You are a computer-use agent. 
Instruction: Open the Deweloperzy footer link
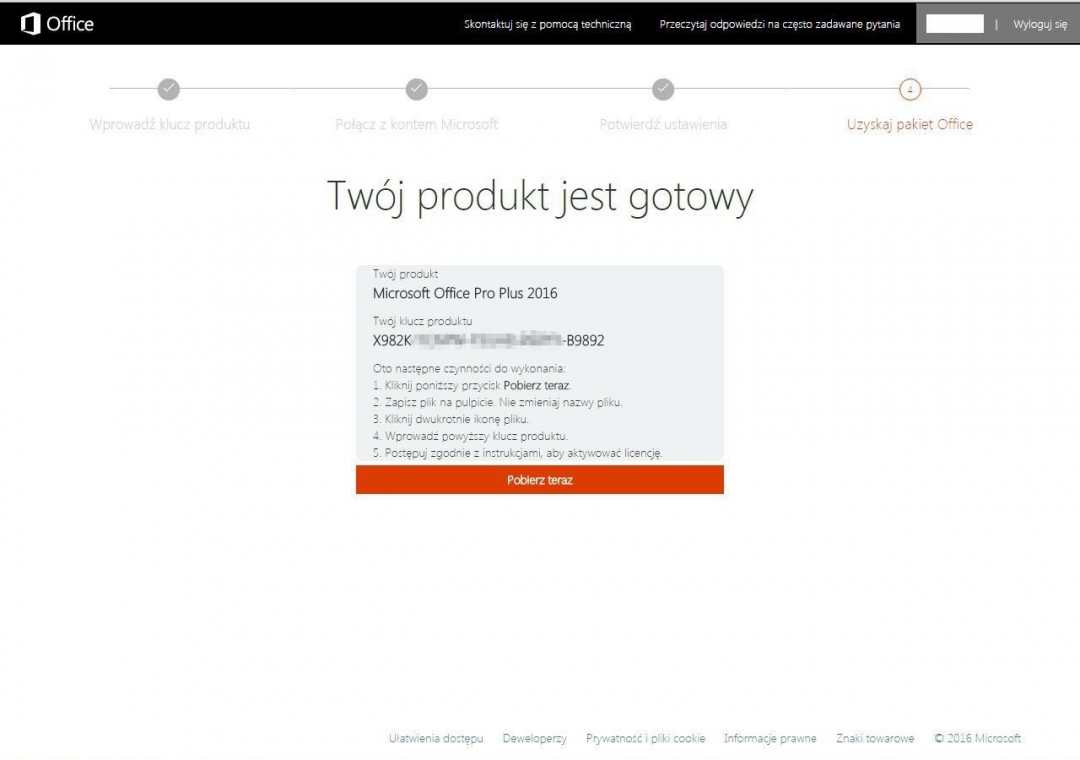pos(534,739)
